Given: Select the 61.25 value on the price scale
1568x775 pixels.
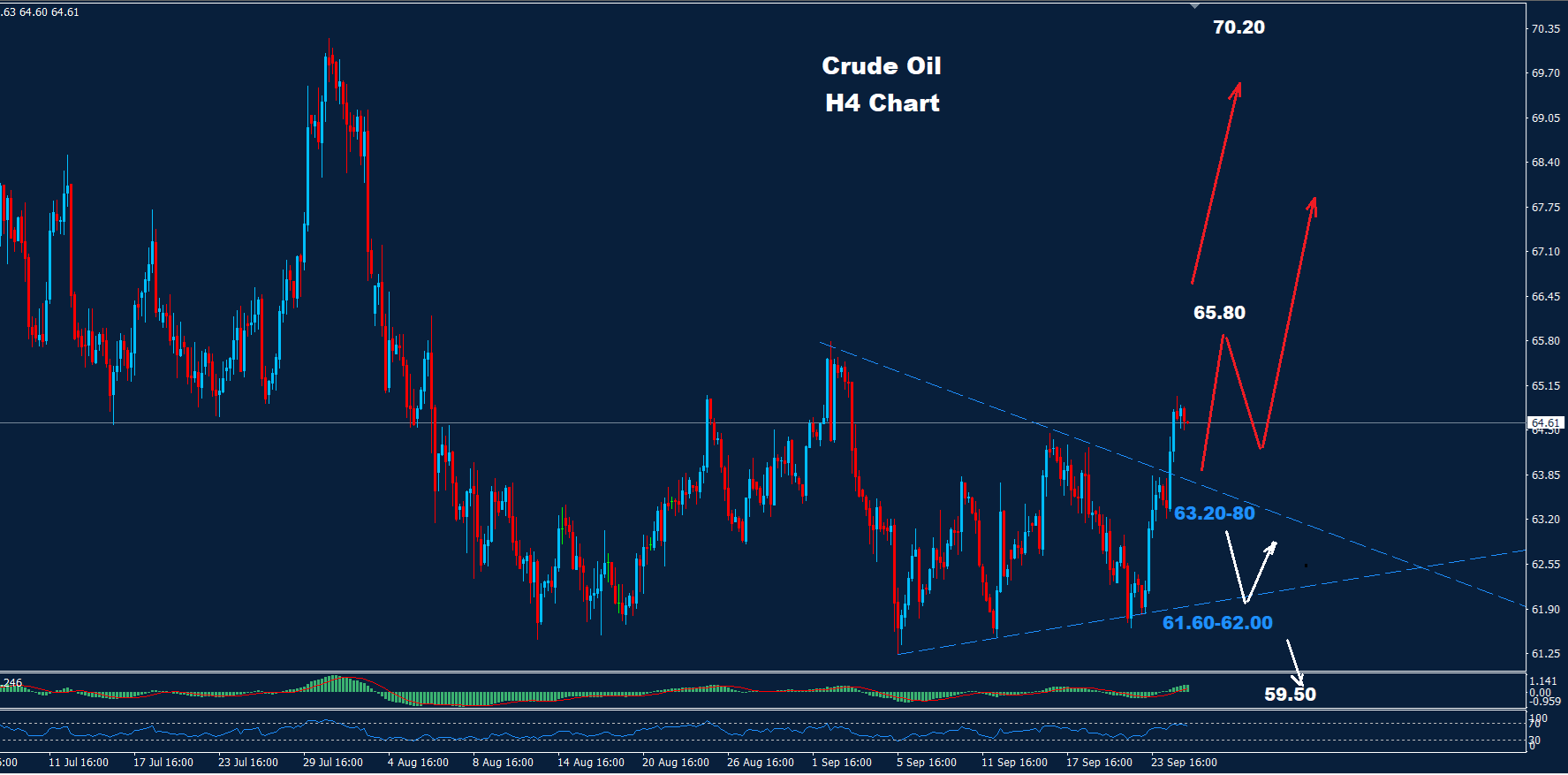Looking at the screenshot, I should (1545, 654).
